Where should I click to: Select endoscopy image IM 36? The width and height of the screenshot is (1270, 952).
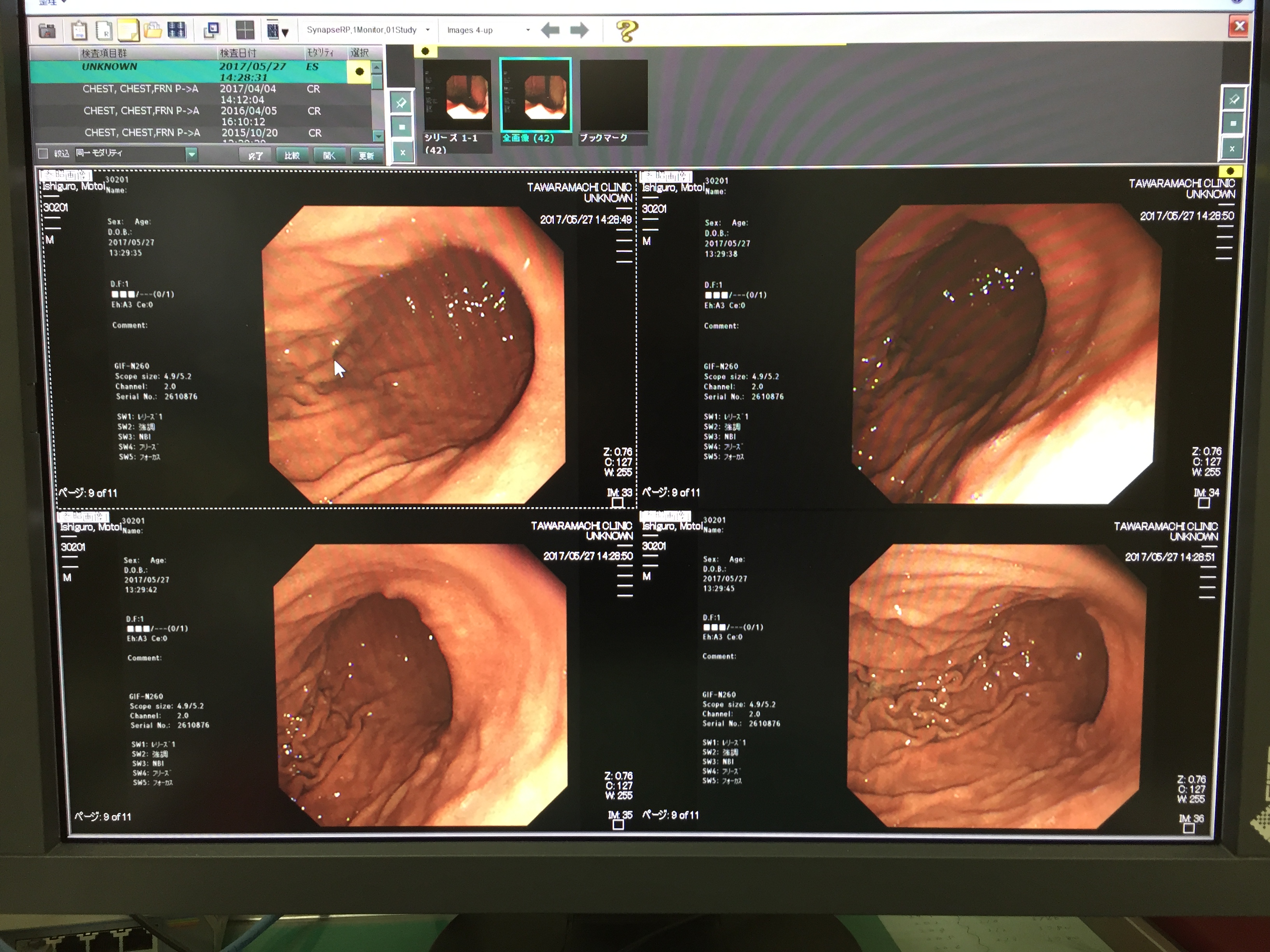(x=997, y=686)
